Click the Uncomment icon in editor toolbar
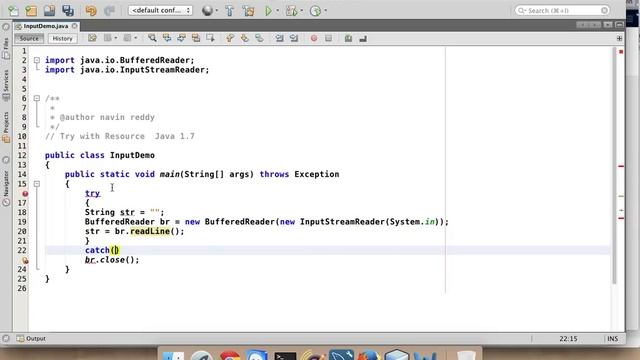This screenshot has width=640, height=360. coord(363,38)
